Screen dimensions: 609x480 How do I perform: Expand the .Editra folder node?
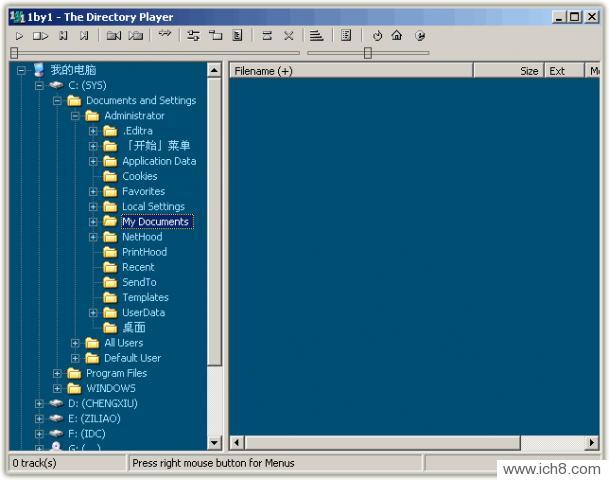pos(93,131)
